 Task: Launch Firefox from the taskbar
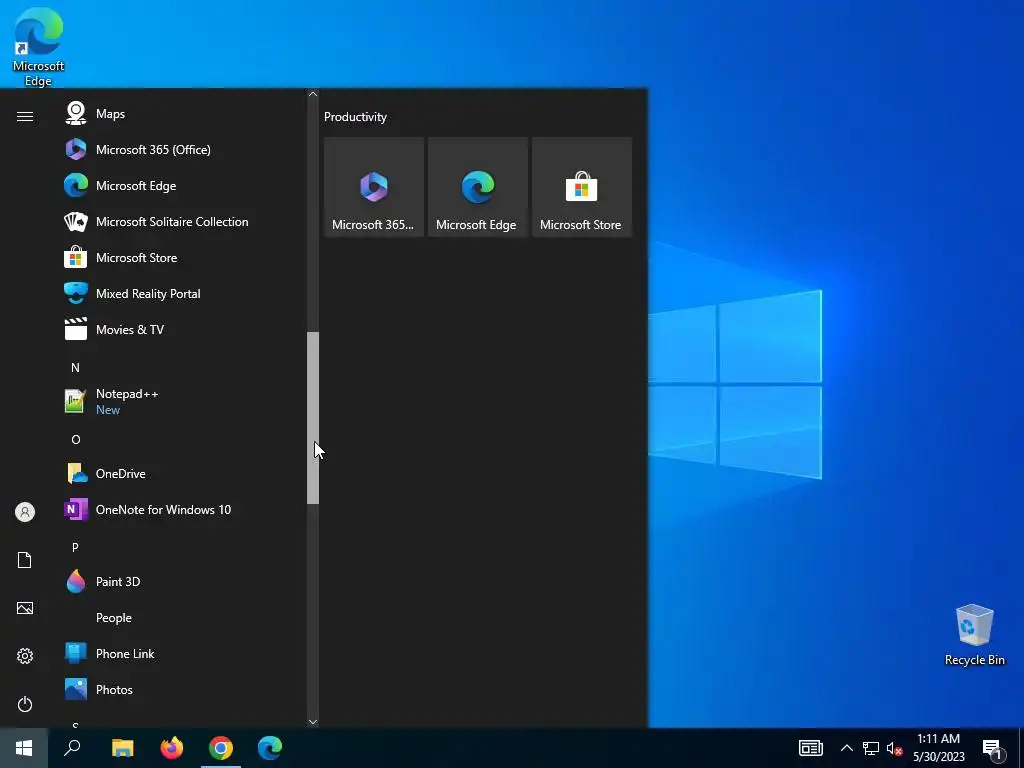click(172, 748)
